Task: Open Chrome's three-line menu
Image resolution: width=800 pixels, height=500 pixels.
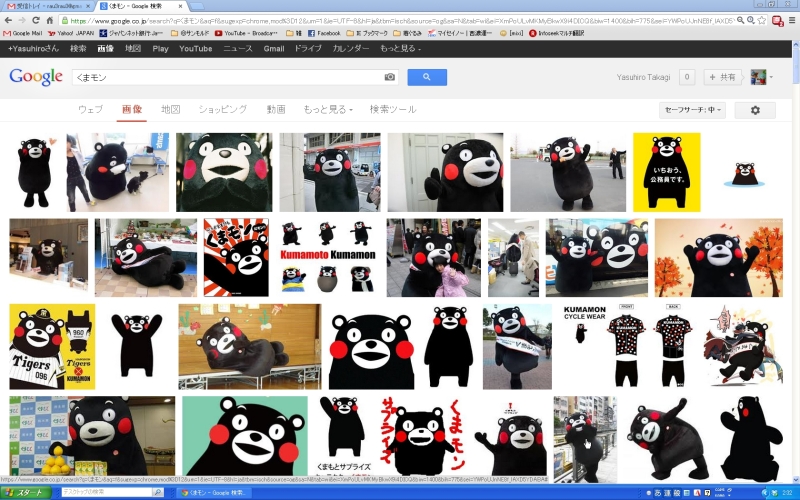Action: point(791,20)
